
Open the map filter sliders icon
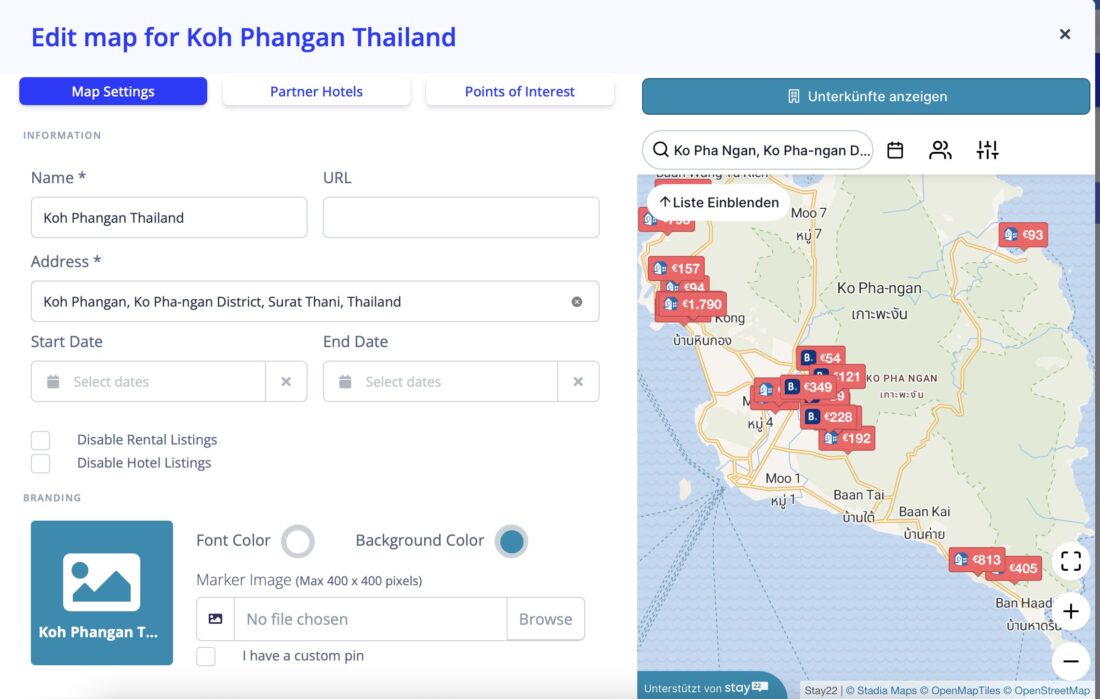[x=987, y=149]
